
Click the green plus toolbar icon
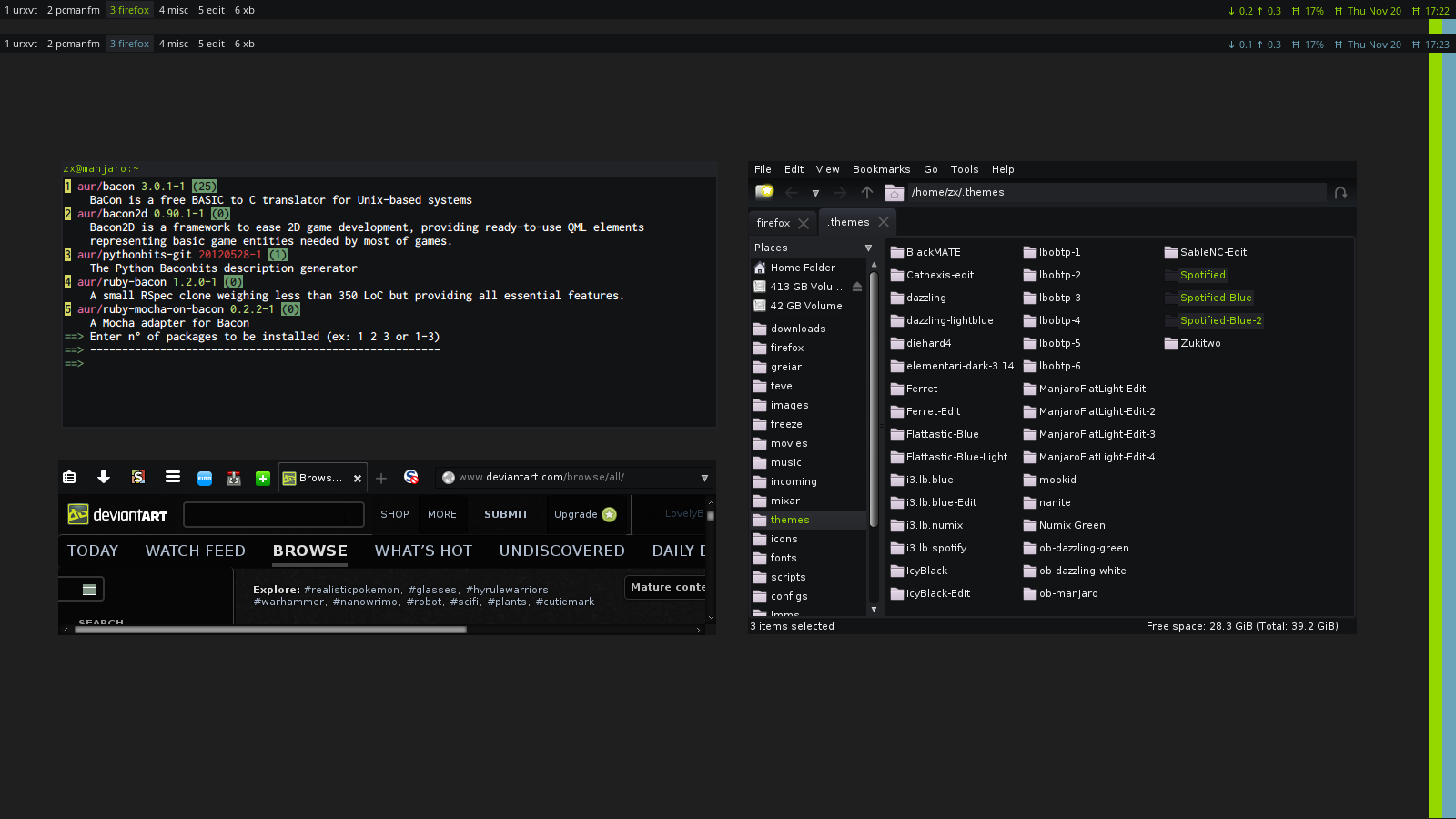[x=263, y=479]
